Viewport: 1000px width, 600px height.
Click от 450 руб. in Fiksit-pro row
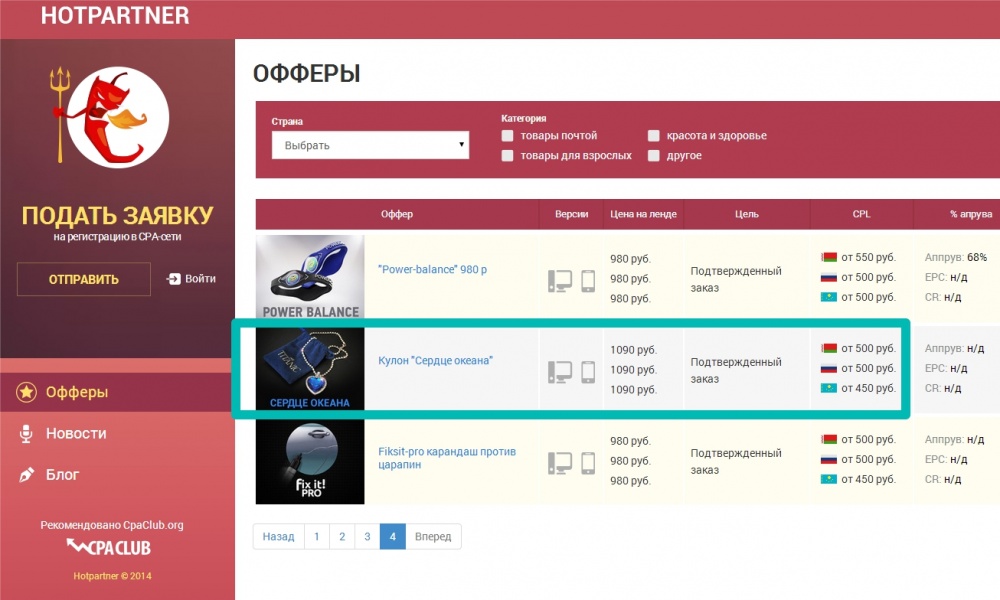868,479
